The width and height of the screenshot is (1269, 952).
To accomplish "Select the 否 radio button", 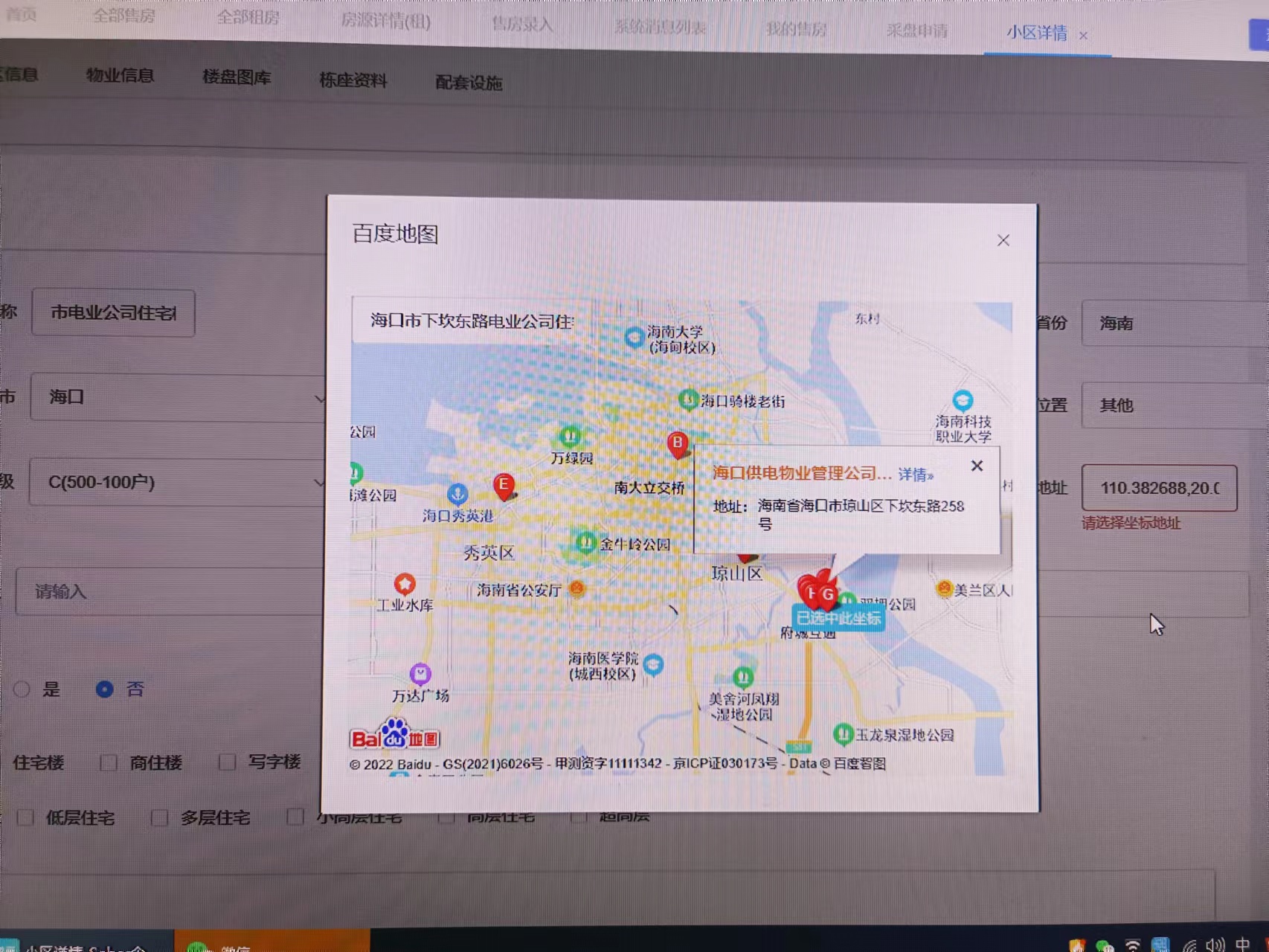I will 105,689.
